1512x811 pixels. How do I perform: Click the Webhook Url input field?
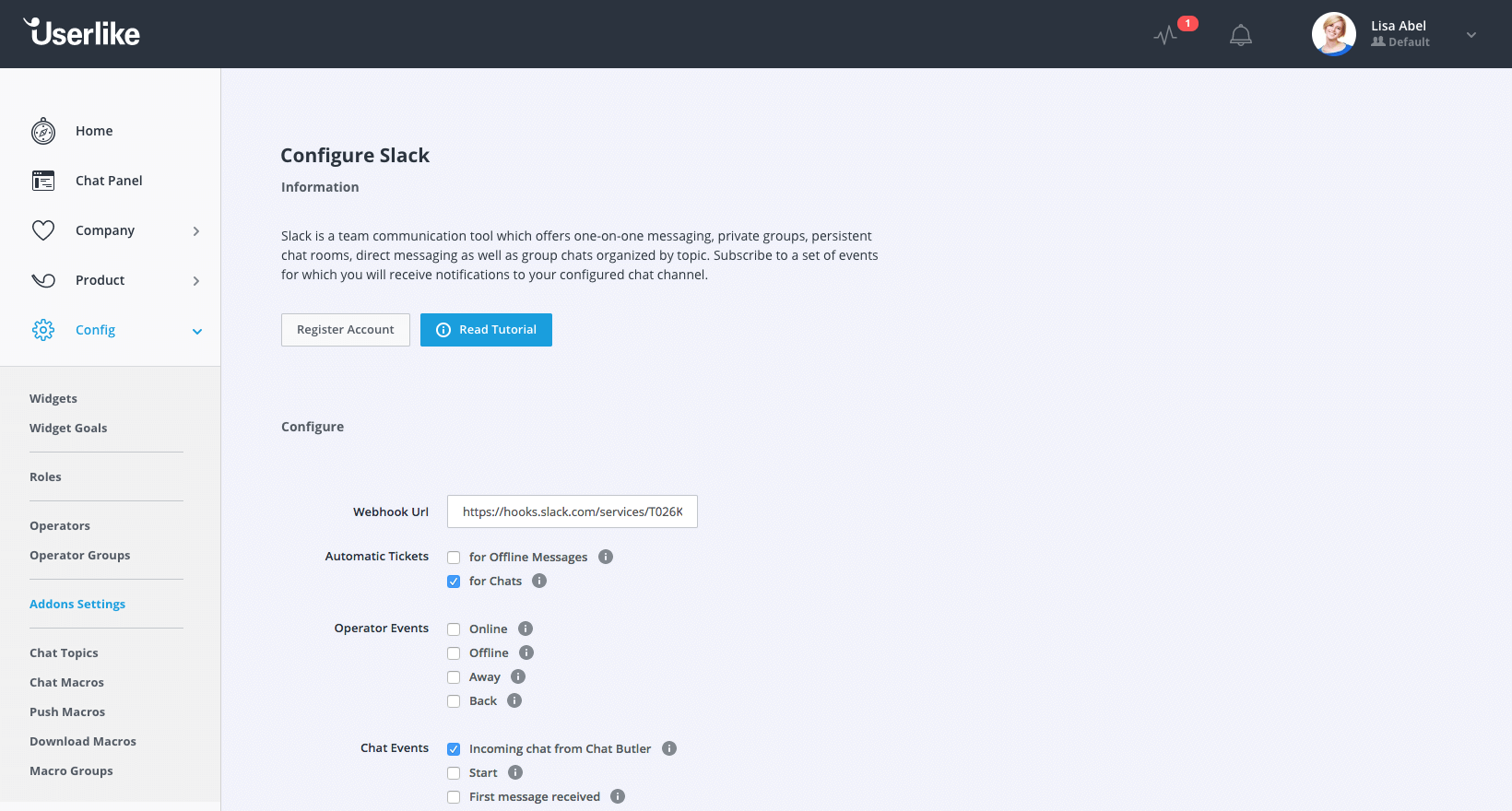573,511
